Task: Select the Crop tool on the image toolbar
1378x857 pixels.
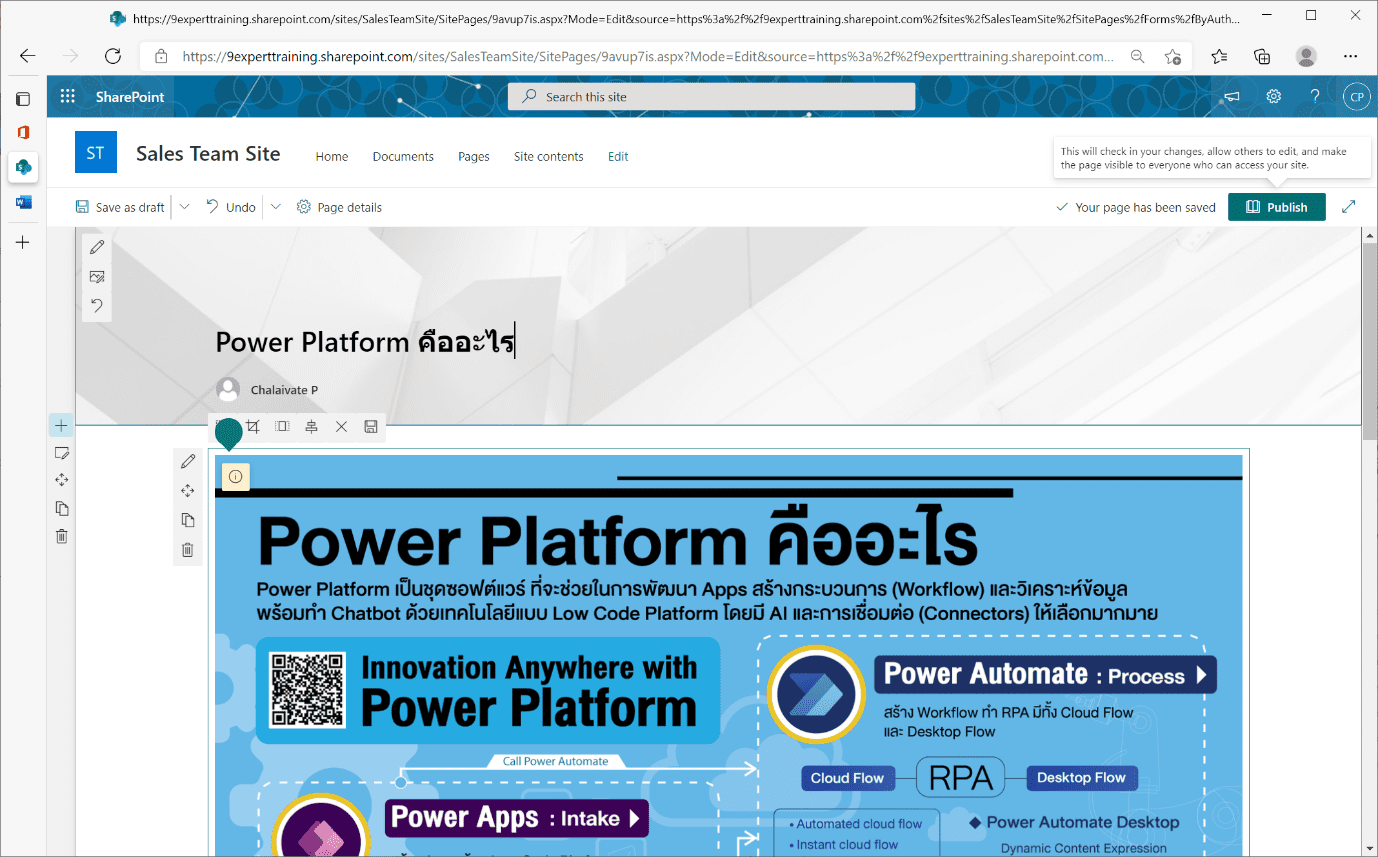Action: point(252,427)
